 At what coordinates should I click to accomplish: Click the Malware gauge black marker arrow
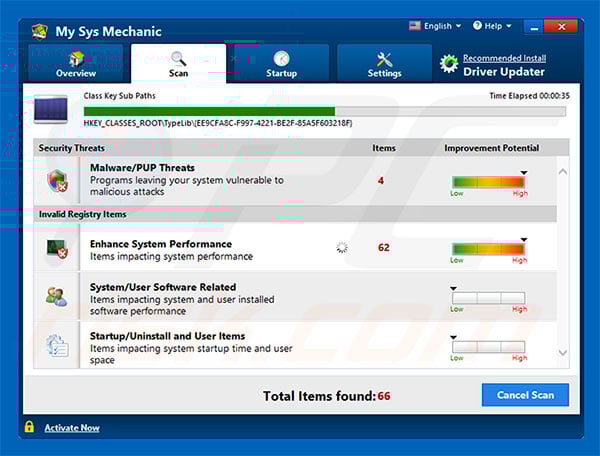click(524, 173)
